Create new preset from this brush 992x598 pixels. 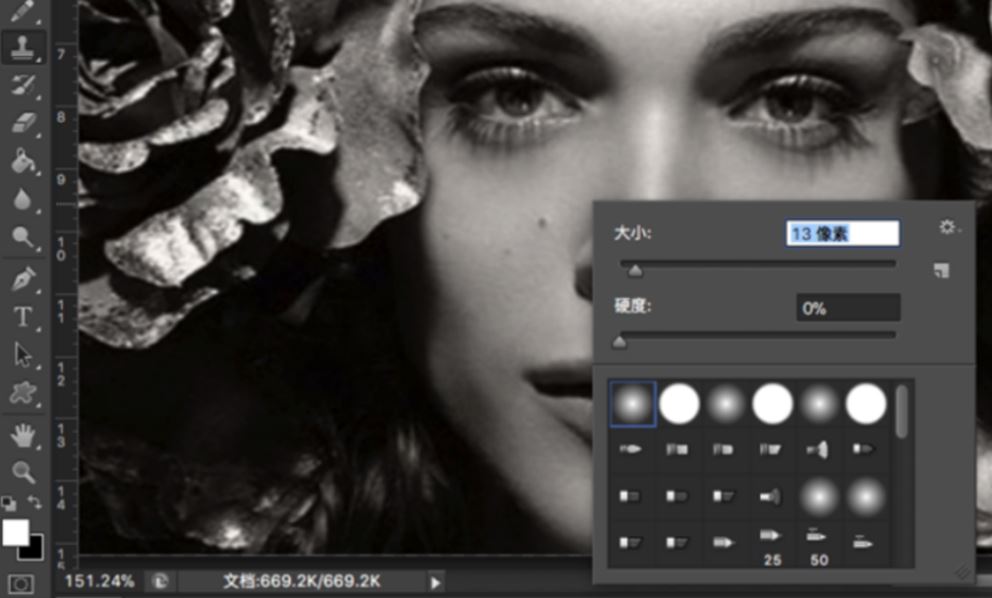click(x=940, y=271)
